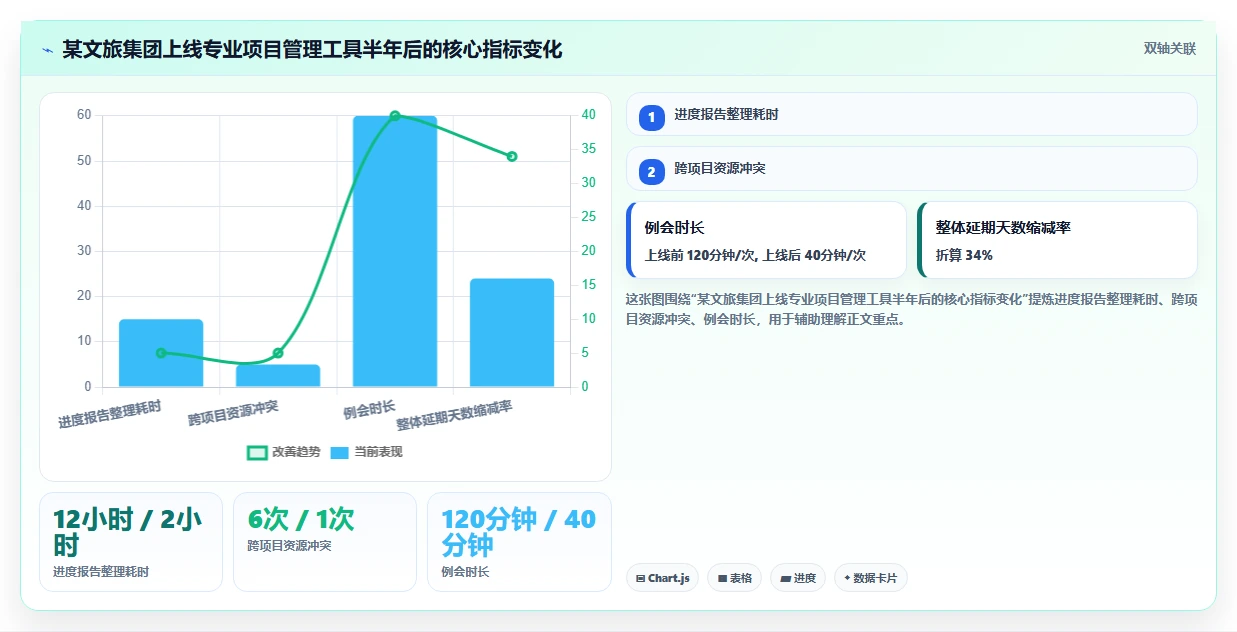The height and width of the screenshot is (632, 1237).
Task: Click the 双轴关联 label in header
Action: coord(1170,49)
